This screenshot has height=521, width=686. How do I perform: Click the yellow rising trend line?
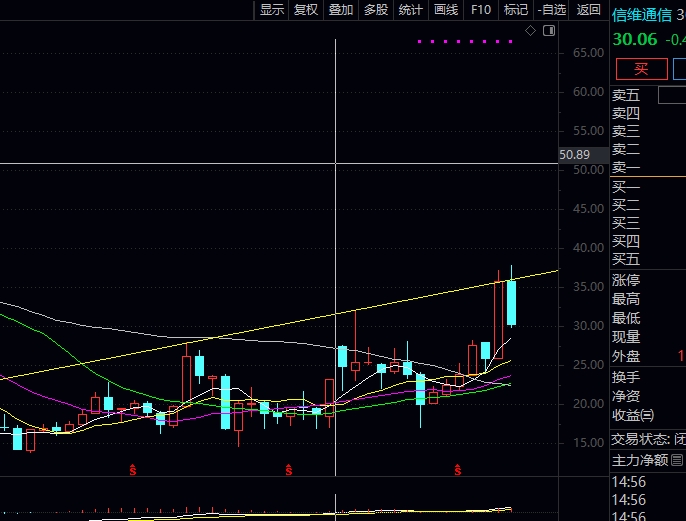pos(280,326)
